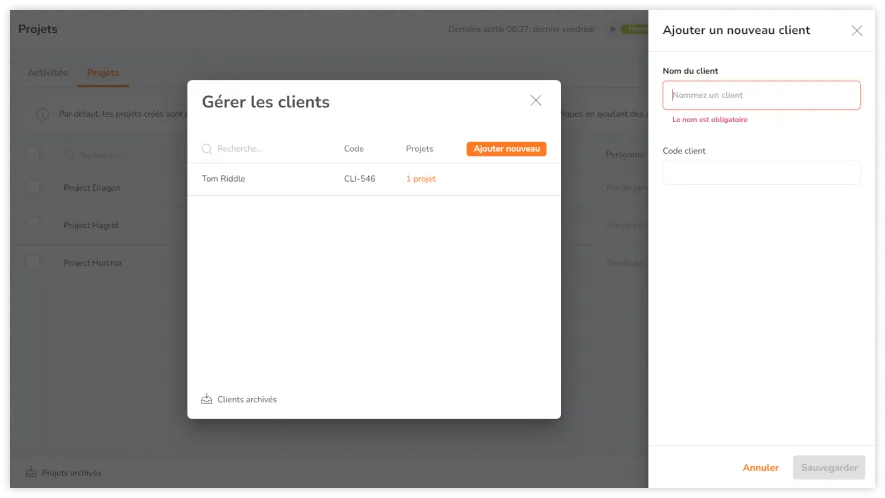The width and height of the screenshot is (885, 498).
Task: Click the Code client input field
Action: click(x=761, y=172)
